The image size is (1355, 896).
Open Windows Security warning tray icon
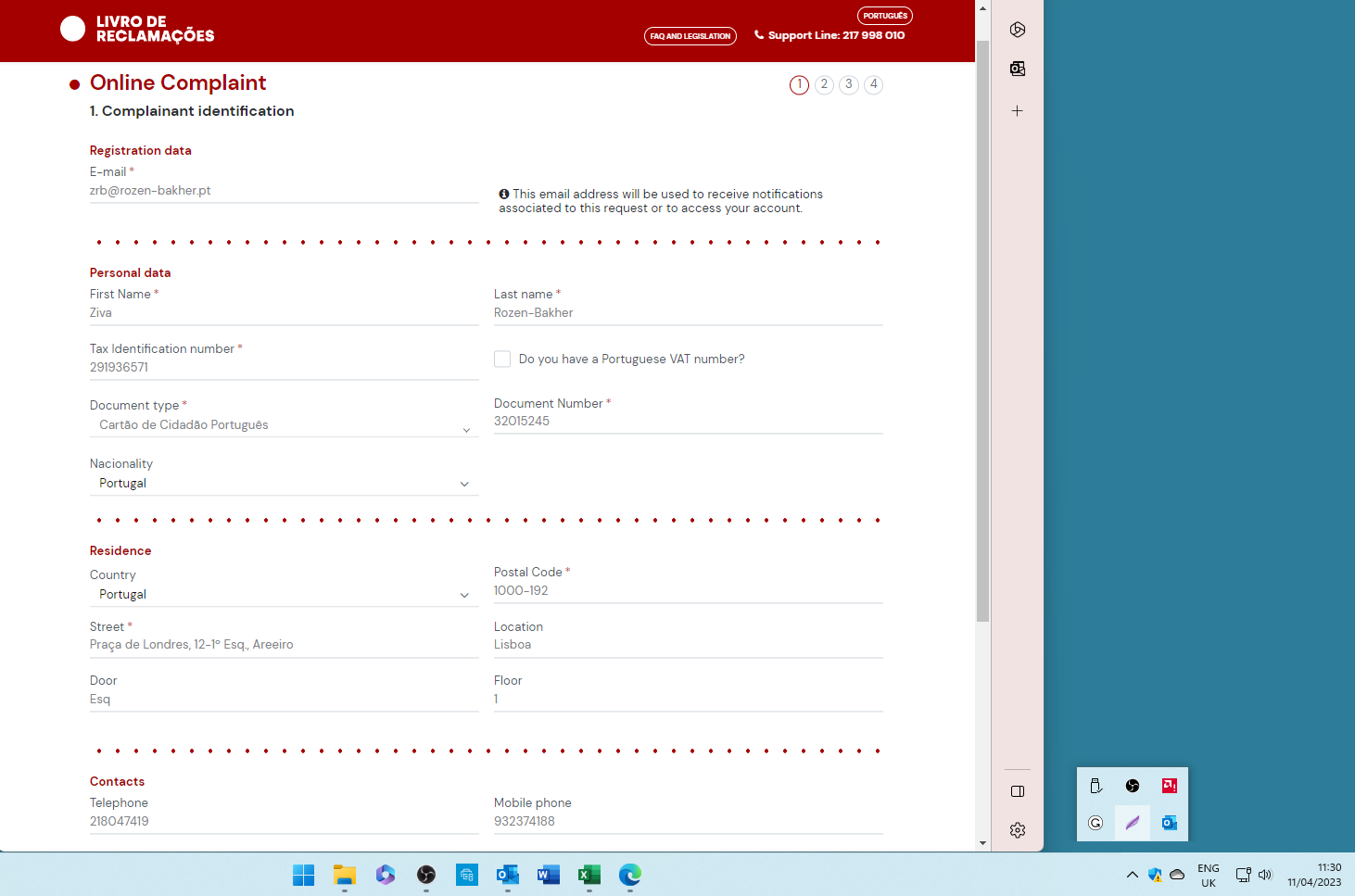coord(1155,875)
